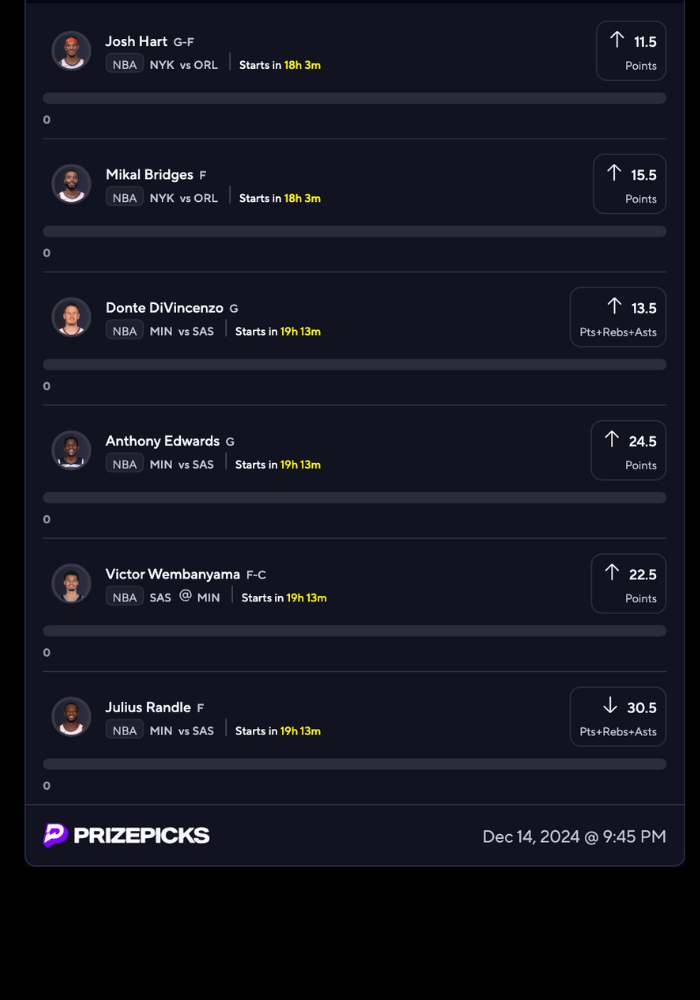Click the NBA badge on Josh Hart's row
This screenshot has height=1000, width=700.
pyautogui.click(x=125, y=64)
